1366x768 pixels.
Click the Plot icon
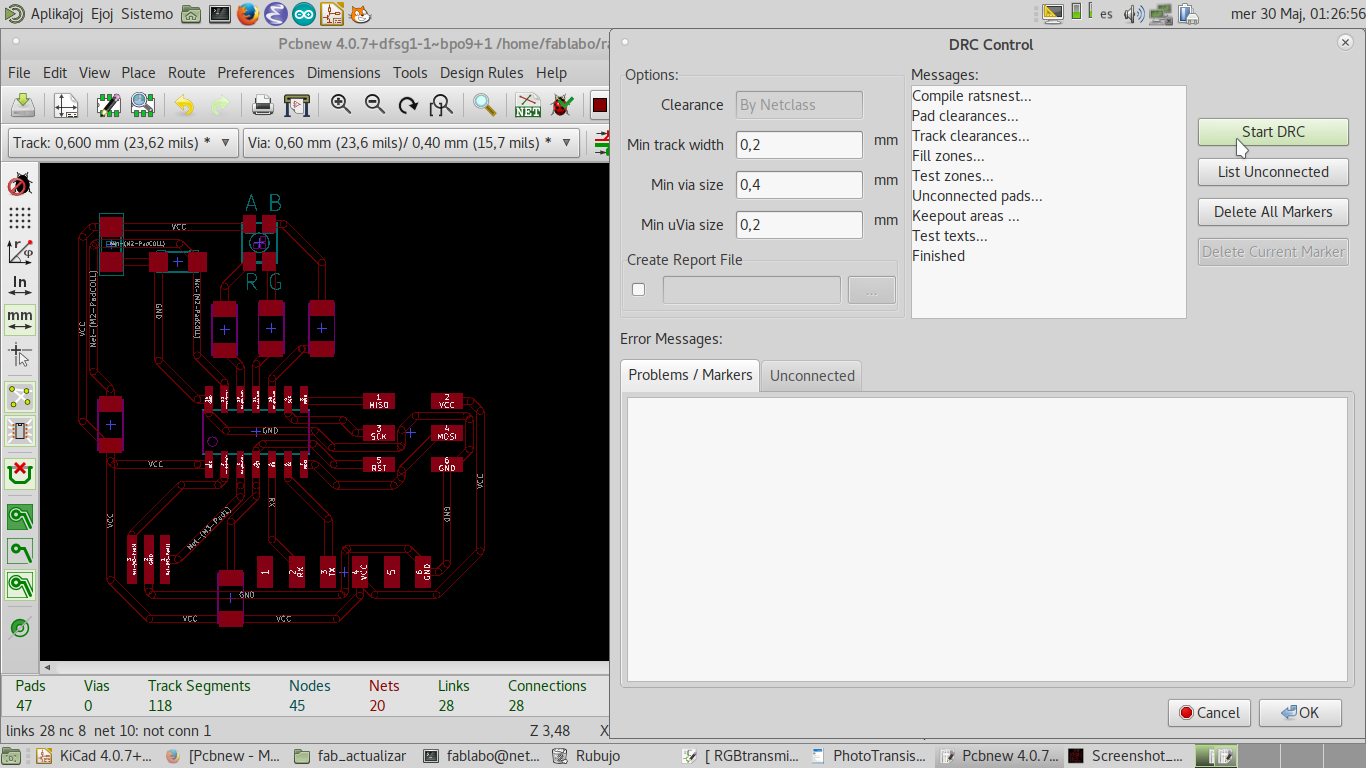(x=296, y=105)
